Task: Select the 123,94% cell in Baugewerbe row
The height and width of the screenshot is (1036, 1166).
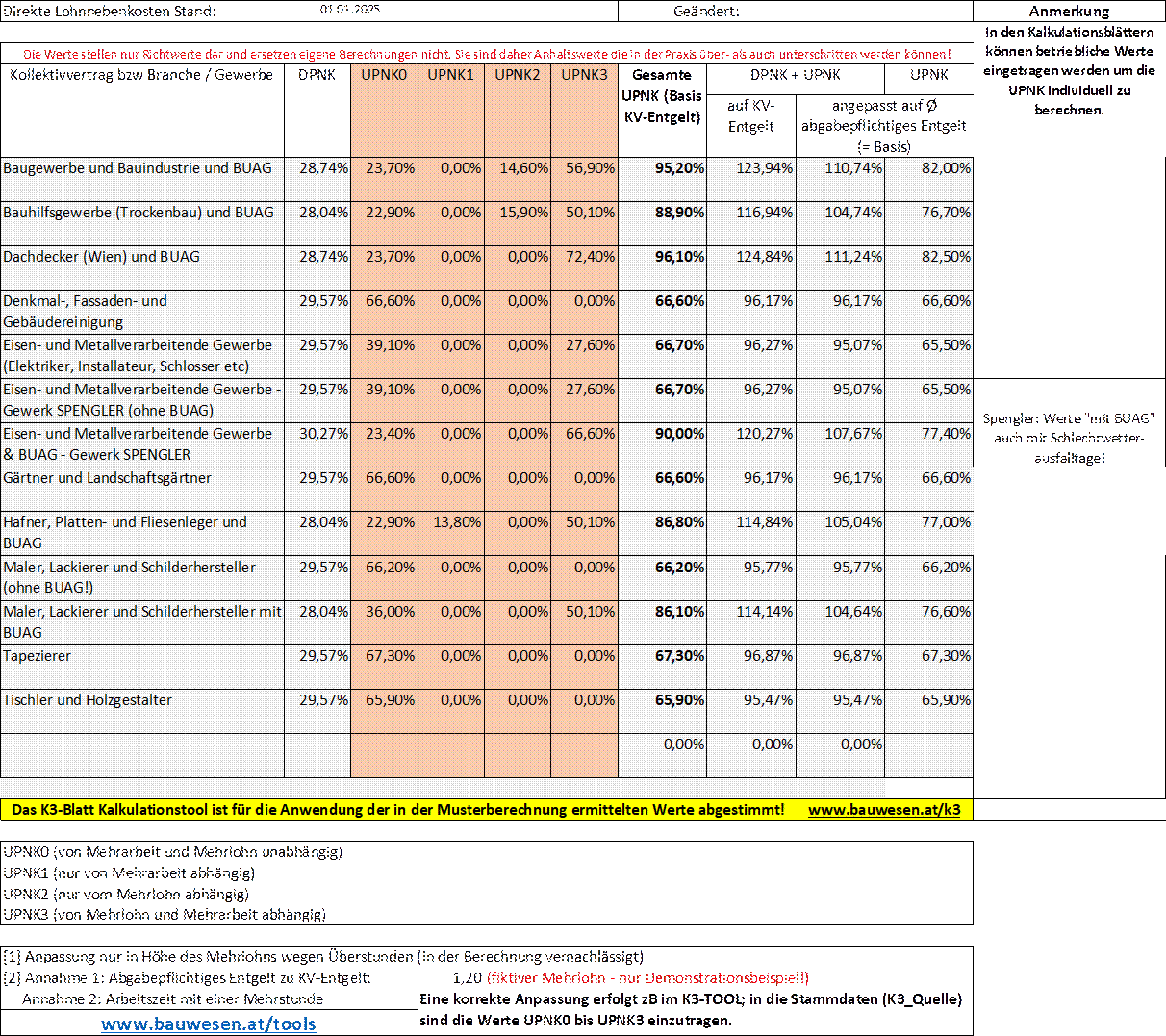Action: pos(765,168)
